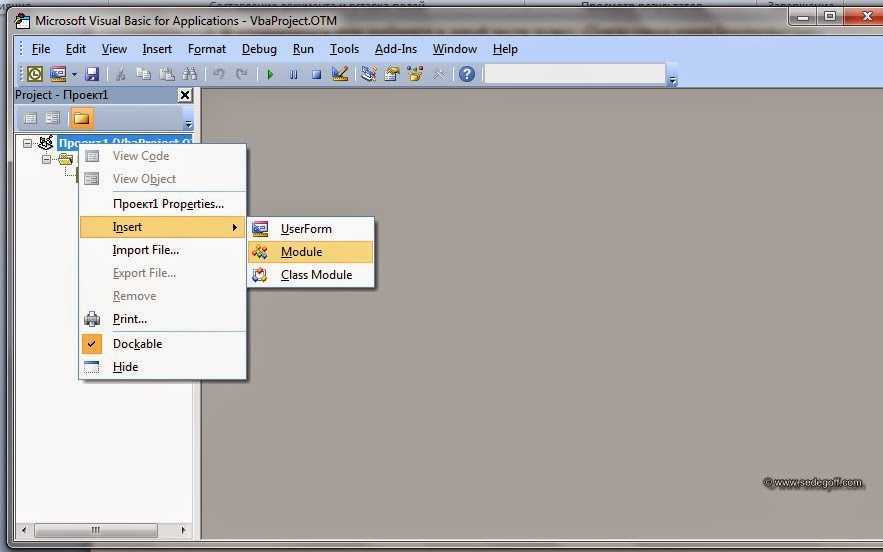Click the Project panel scroll left arrow

[x=24, y=530]
